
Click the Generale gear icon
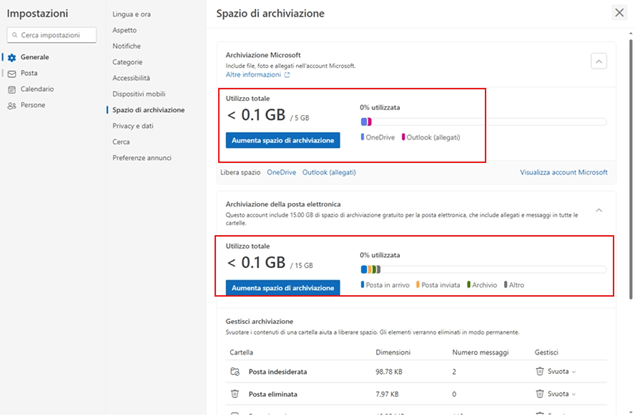(12, 58)
